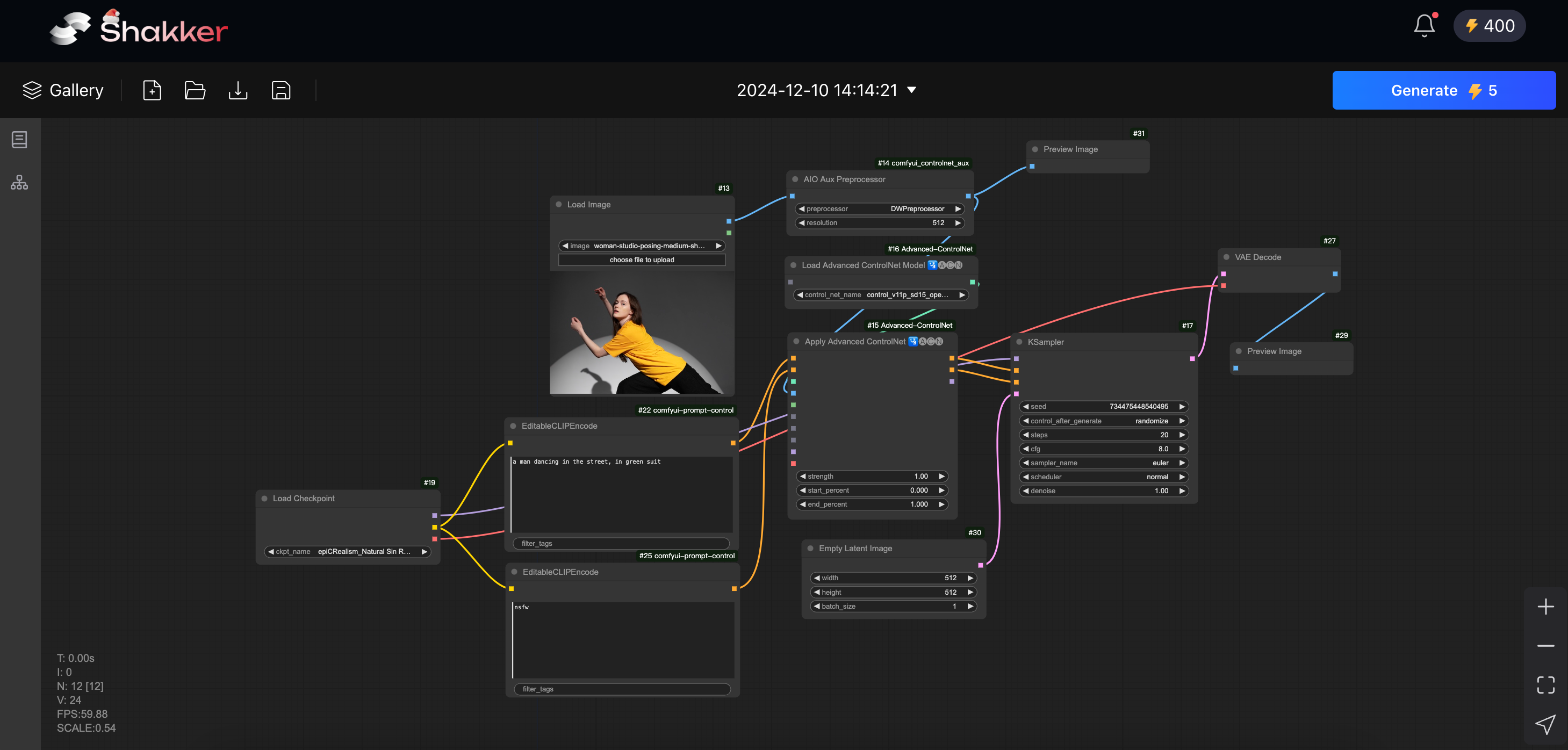The image size is (1568, 750).
Task: Open the timestamp dropdown next to the date
Action: click(911, 90)
